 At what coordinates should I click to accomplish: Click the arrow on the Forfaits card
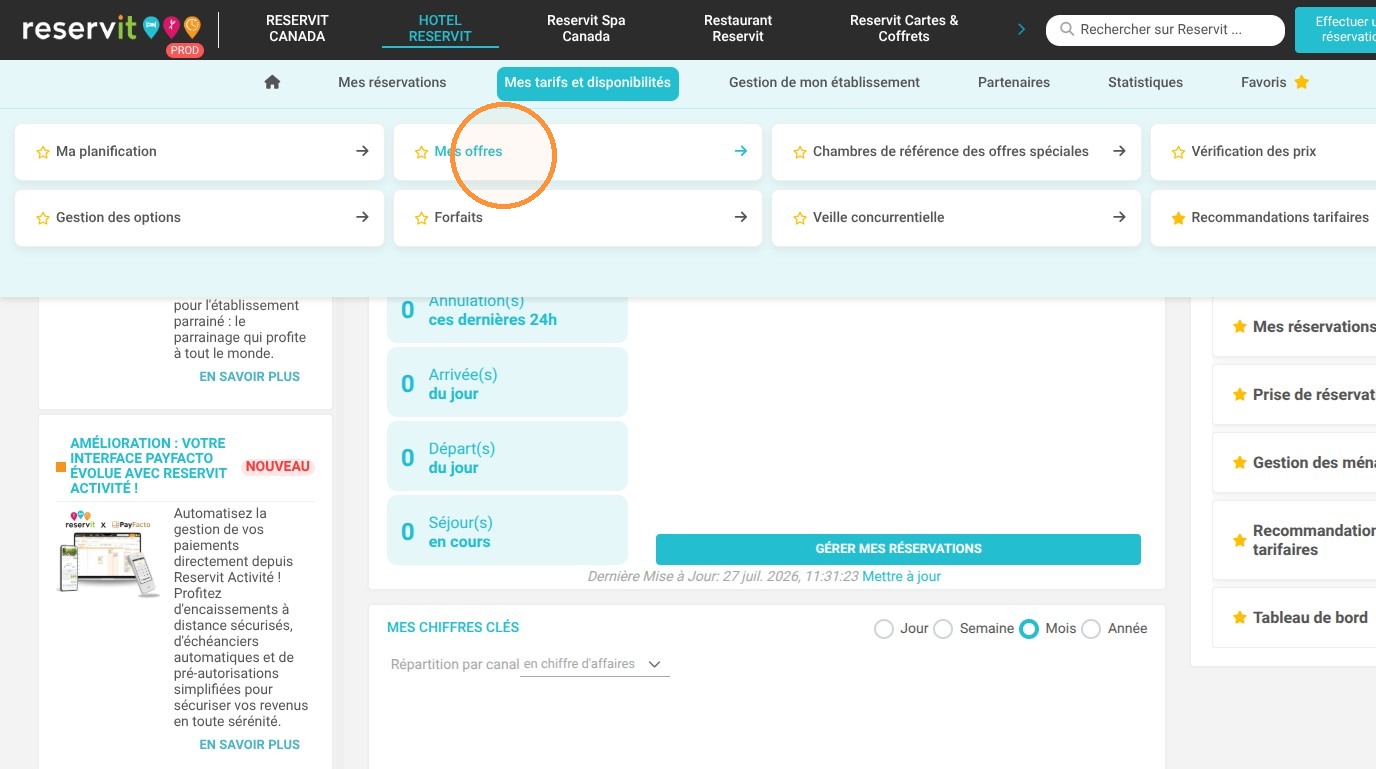(741, 217)
